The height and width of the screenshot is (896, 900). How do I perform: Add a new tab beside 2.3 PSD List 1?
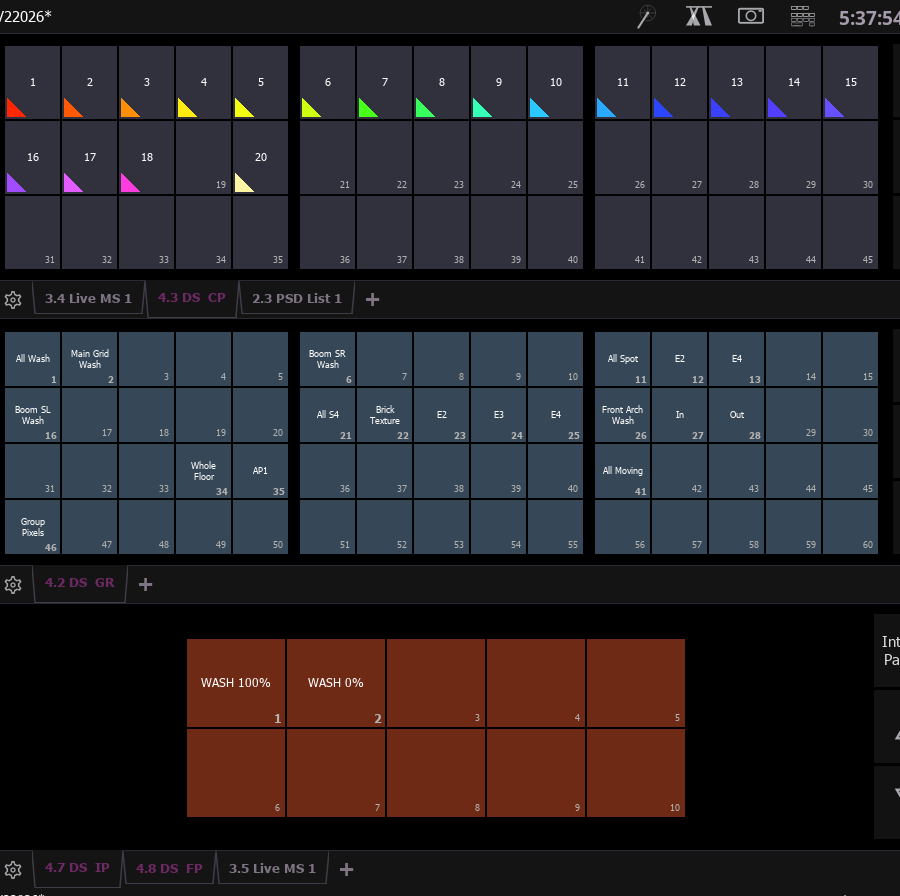pyautogui.click(x=373, y=299)
